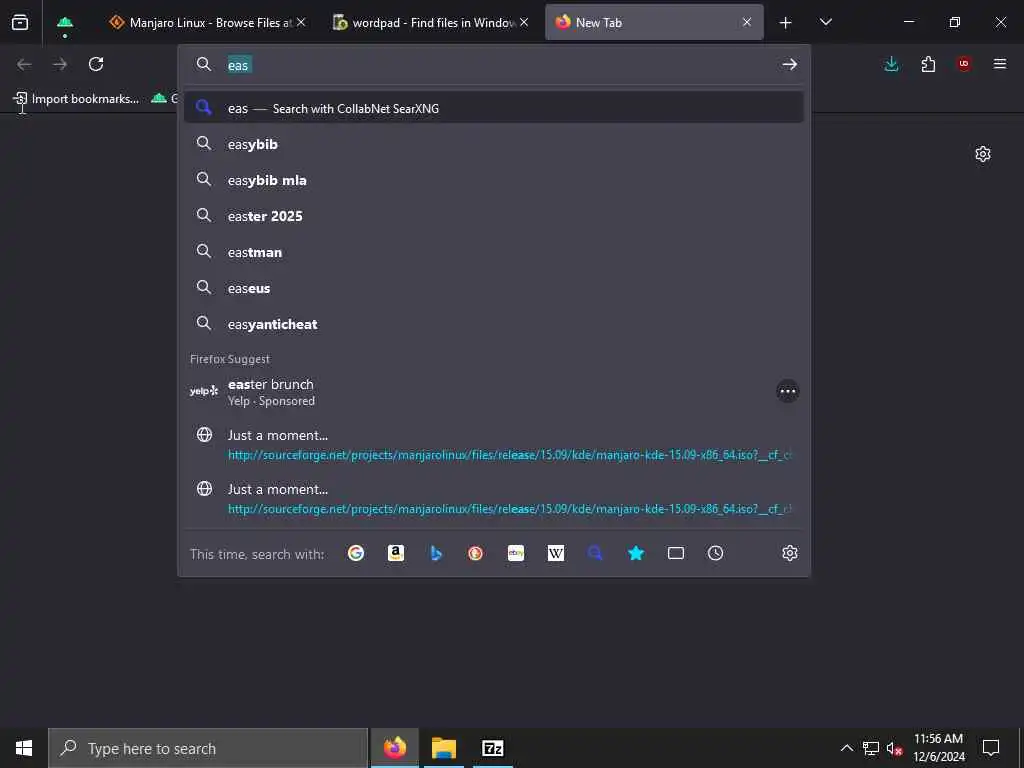Screen dimensions: 1024x768
Task: Search this time with Bing
Action: (x=436, y=553)
